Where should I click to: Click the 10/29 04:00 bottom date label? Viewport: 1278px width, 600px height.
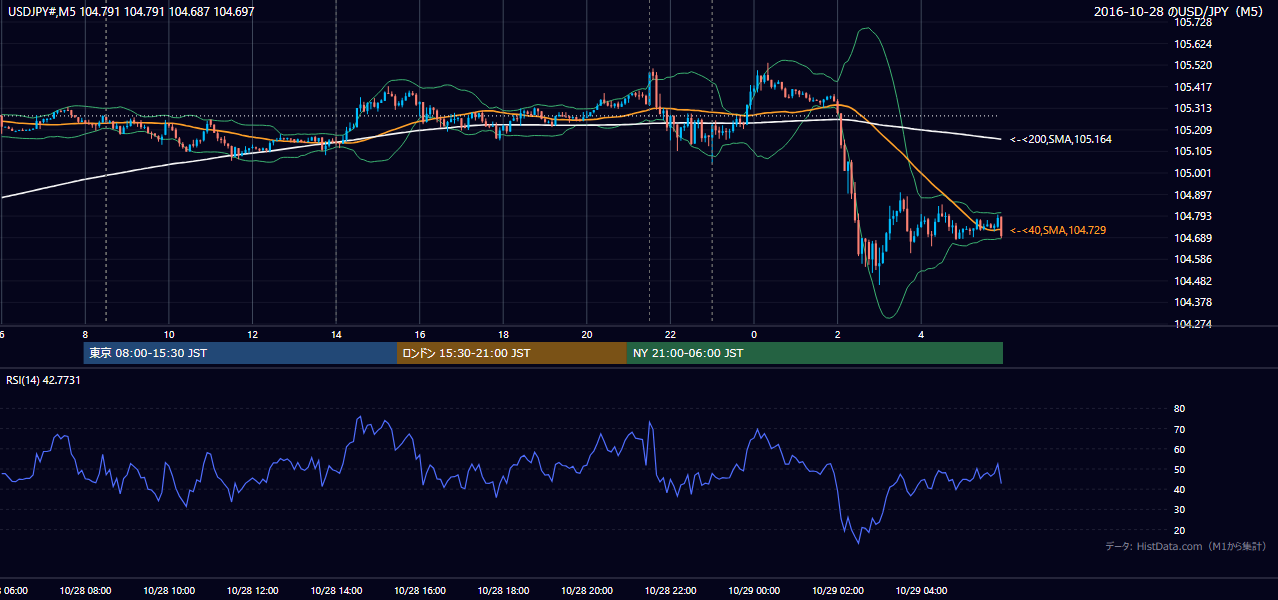click(x=921, y=591)
